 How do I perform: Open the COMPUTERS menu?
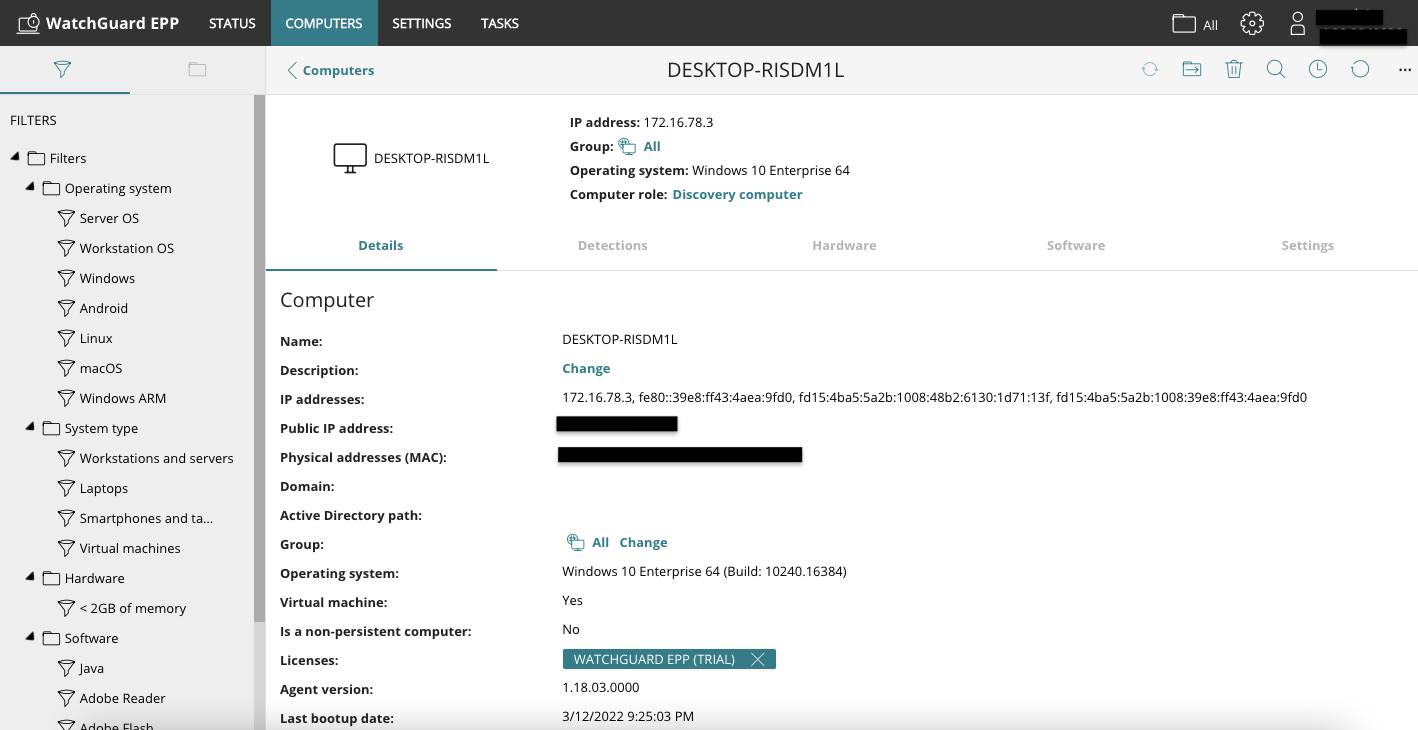coord(324,23)
